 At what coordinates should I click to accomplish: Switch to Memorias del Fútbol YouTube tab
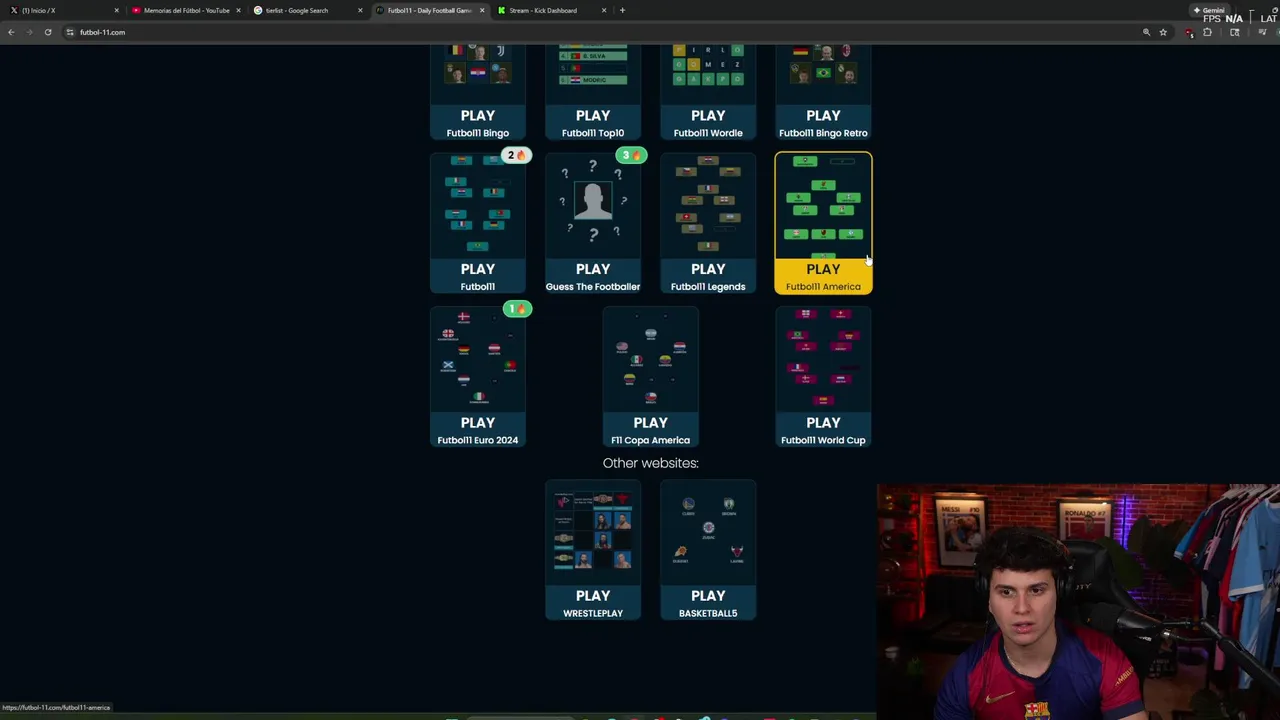[186, 10]
